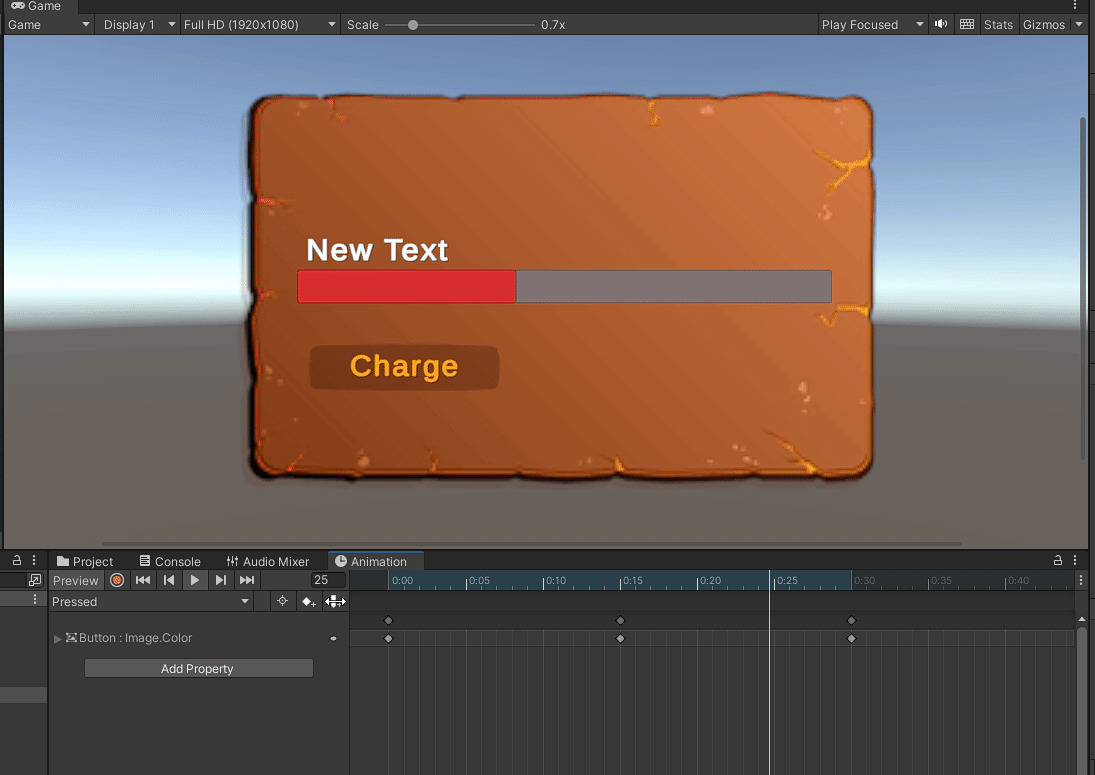The image size is (1095, 775).
Task: Open the Play Focused dropdown
Action: tap(872, 24)
